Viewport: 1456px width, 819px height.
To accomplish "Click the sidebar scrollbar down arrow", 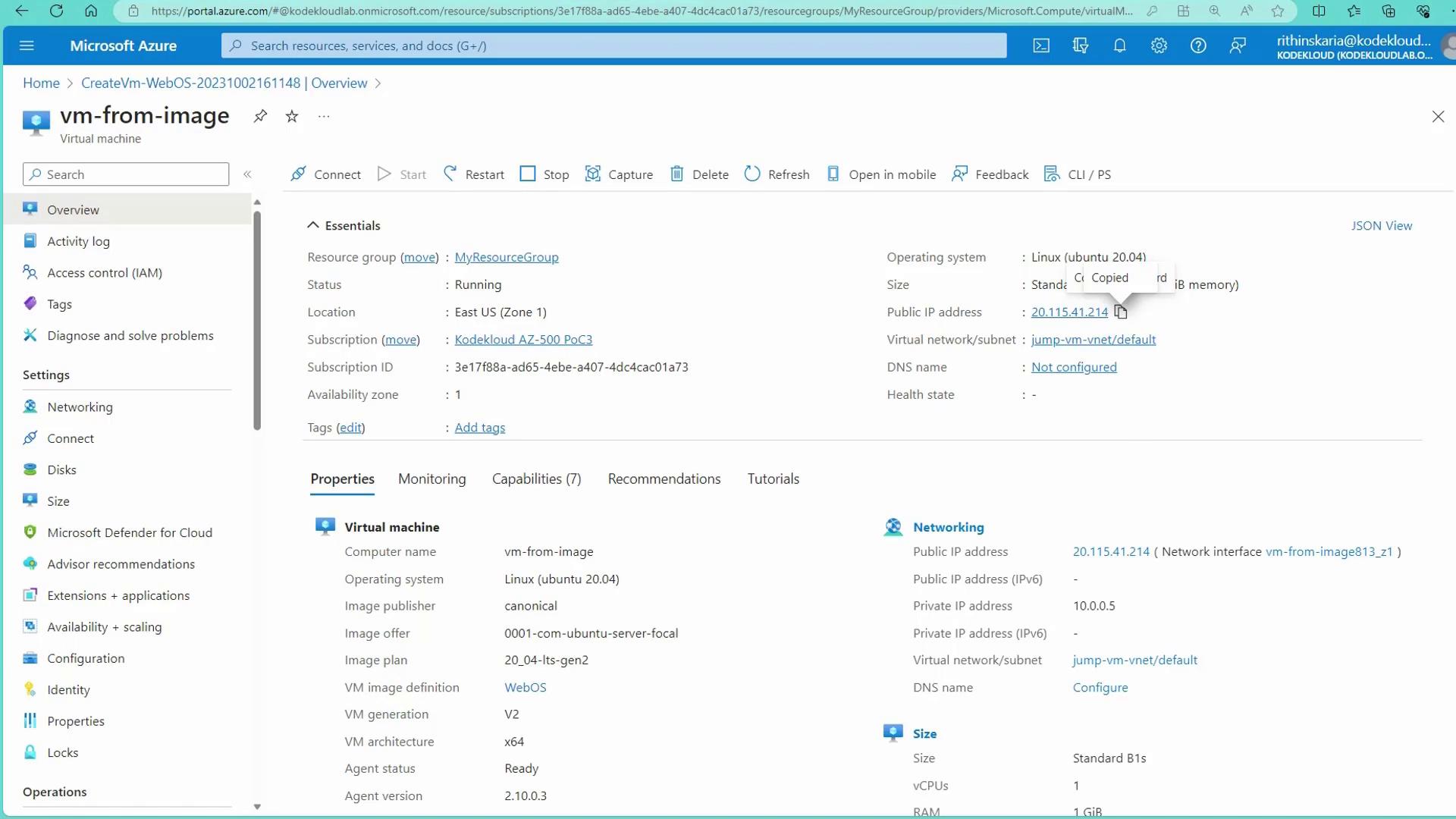I will pyautogui.click(x=257, y=807).
